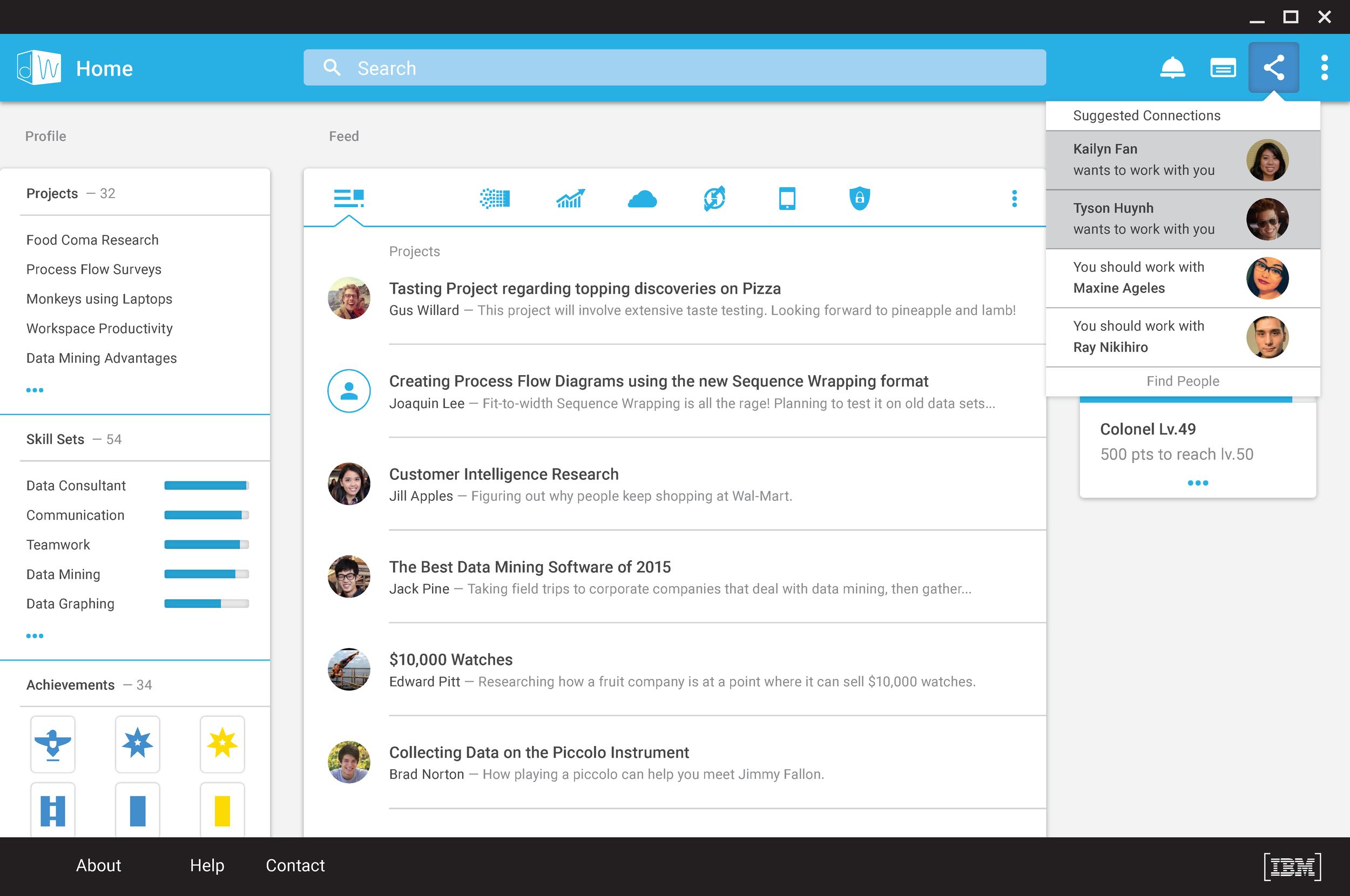The height and width of the screenshot is (896, 1350).
Task: Open the messages card icon in header
Action: [1223, 68]
